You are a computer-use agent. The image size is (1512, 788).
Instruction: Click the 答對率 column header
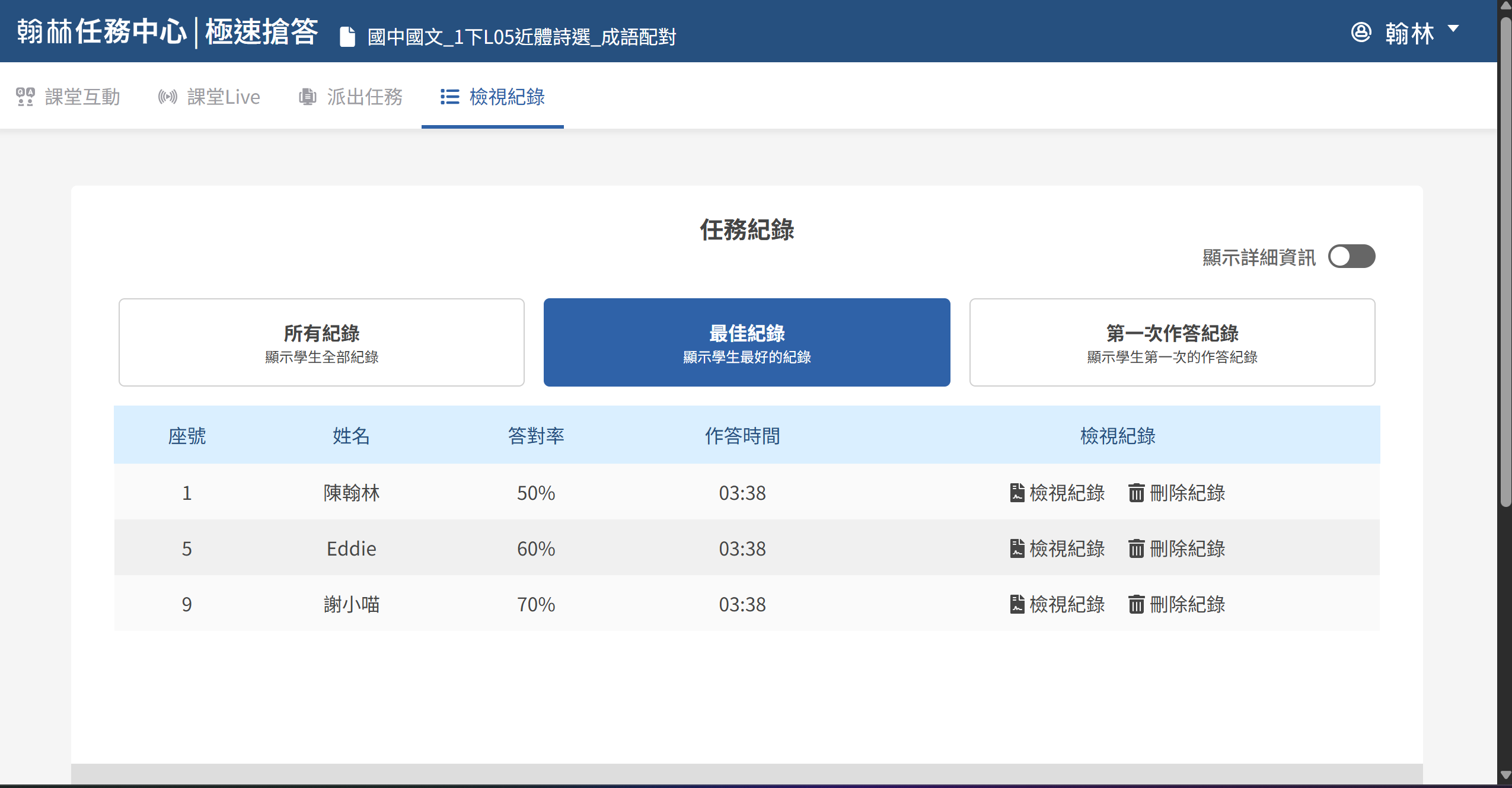pyautogui.click(x=535, y=436)
